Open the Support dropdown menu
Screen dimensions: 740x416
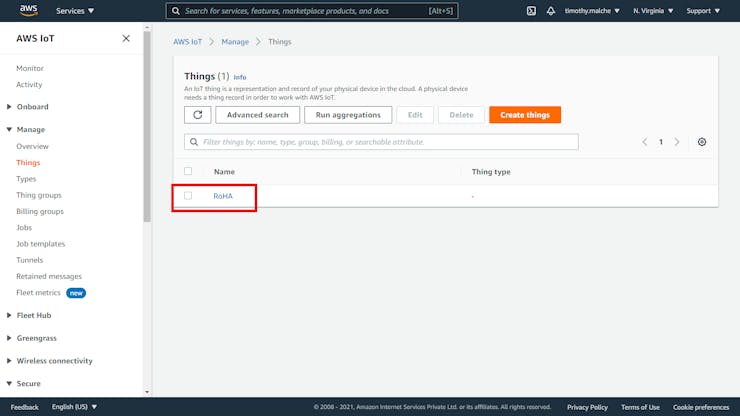(703, 11)
